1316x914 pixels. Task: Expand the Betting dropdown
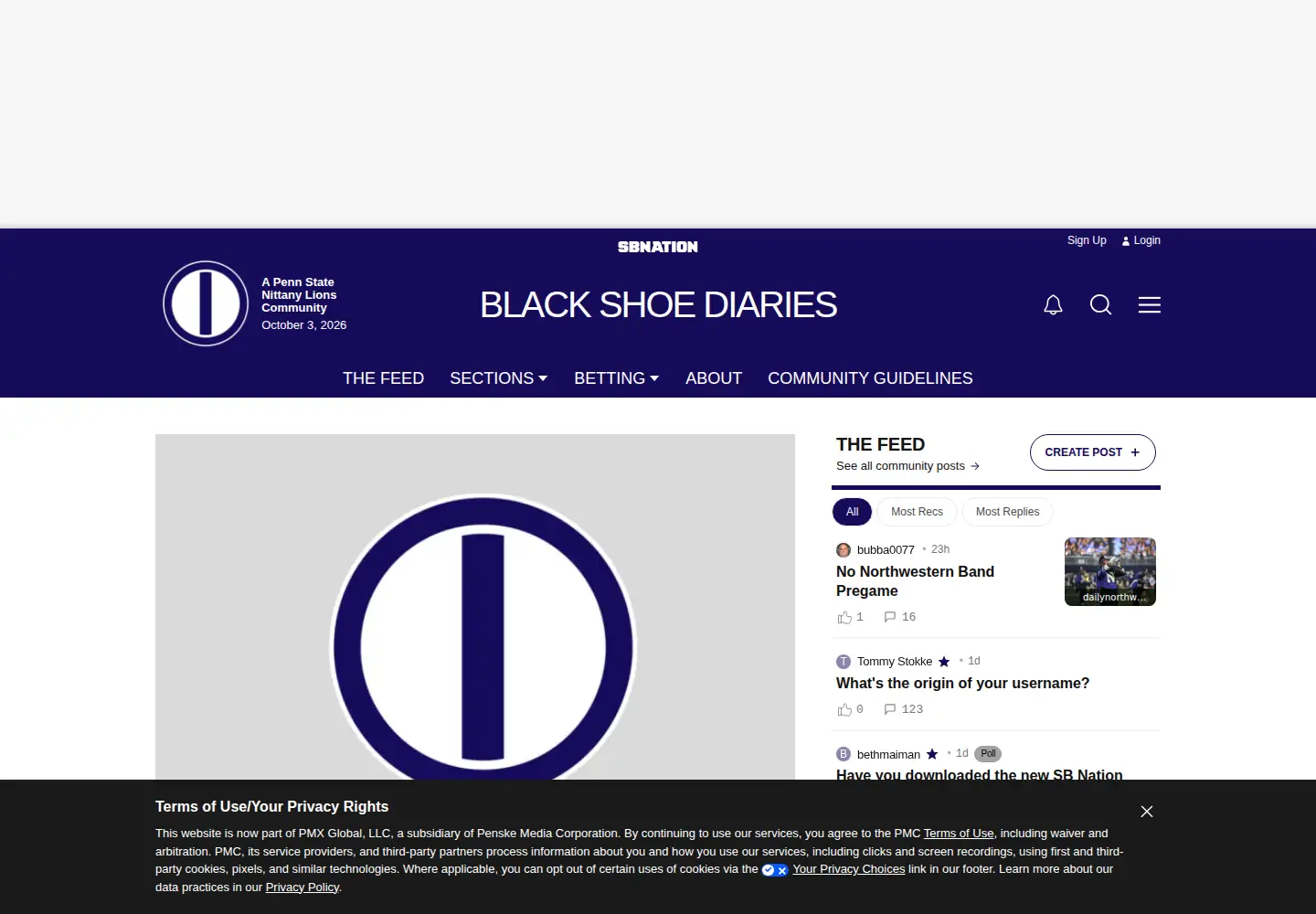[x=617, y=378]
